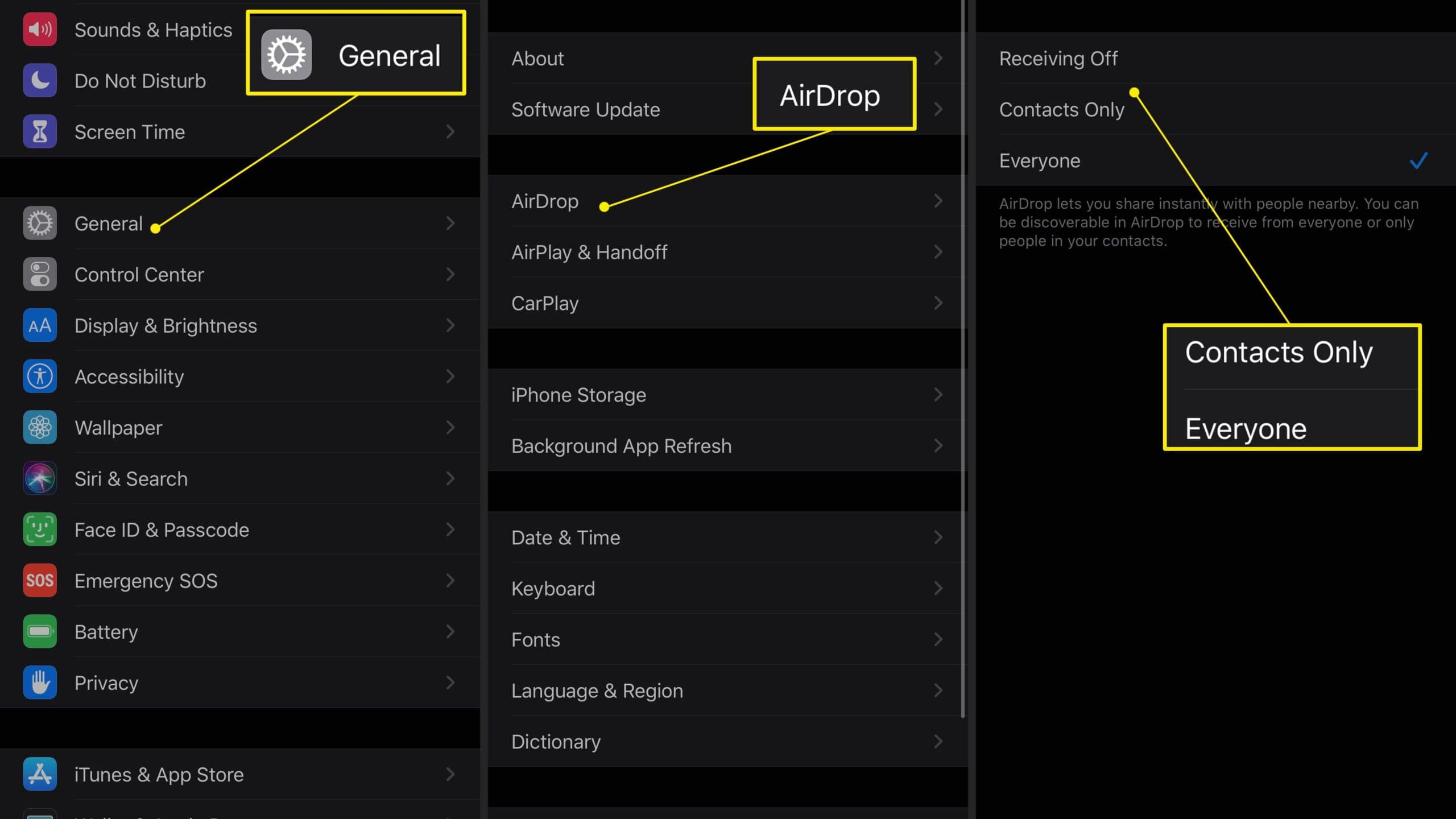Open the Battery label
1456x819 pixels.
106,632
